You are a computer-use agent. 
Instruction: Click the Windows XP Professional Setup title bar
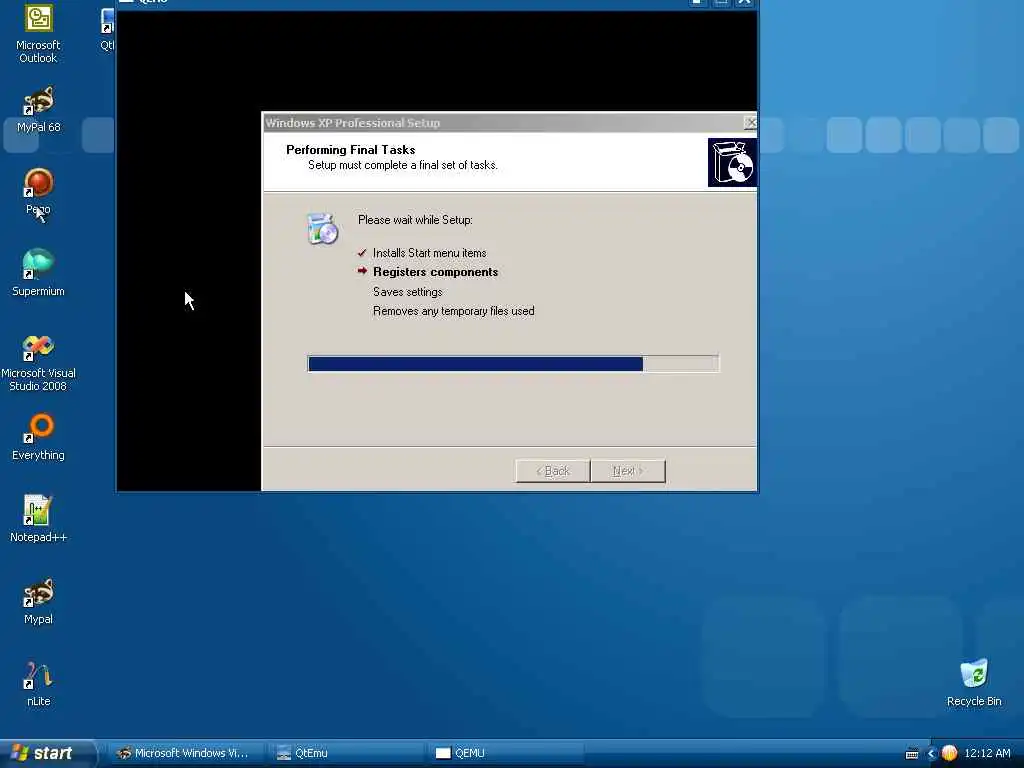point(503,122)
